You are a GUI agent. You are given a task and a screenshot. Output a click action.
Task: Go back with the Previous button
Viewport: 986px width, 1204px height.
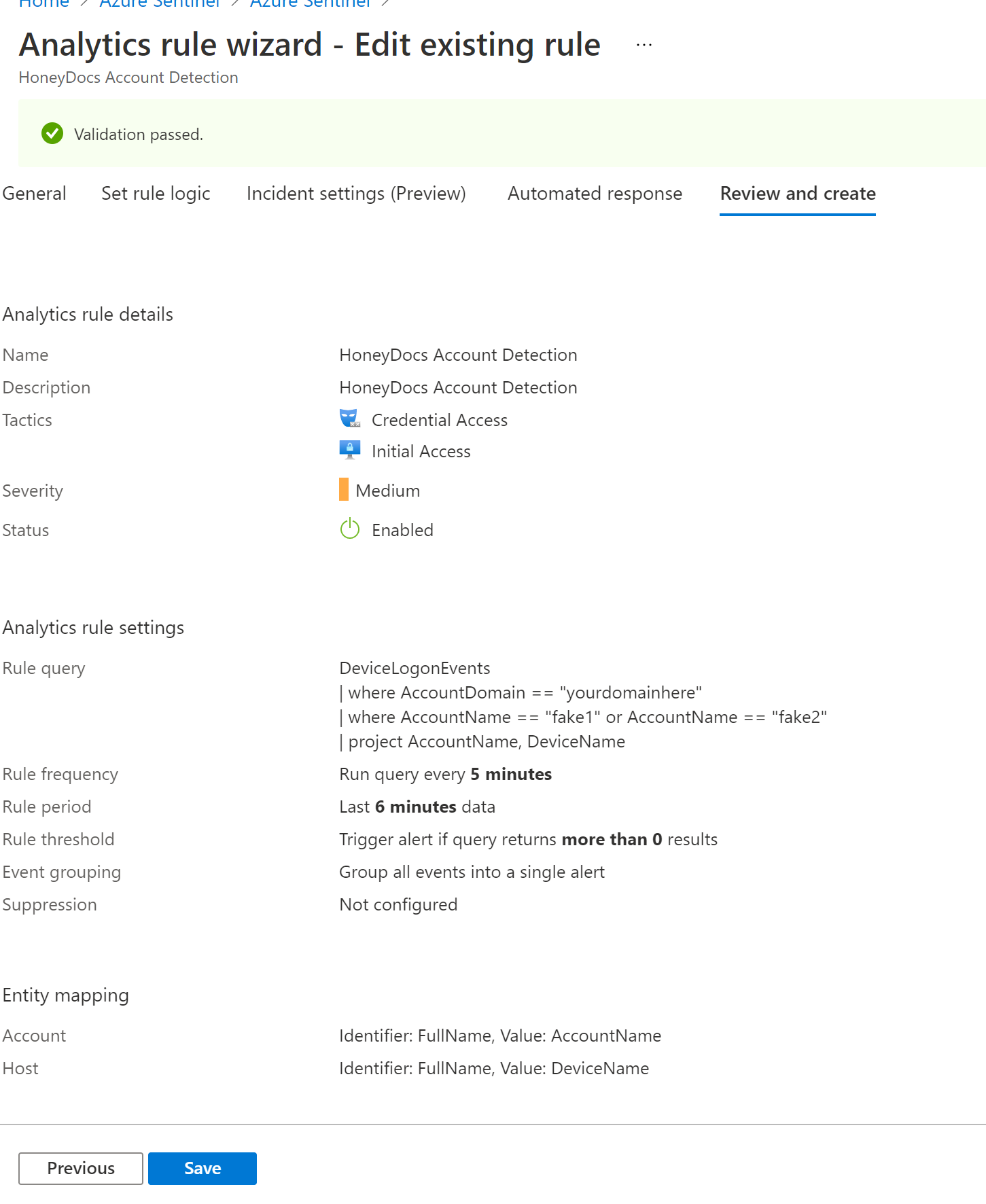click(x=81, y=1168)
